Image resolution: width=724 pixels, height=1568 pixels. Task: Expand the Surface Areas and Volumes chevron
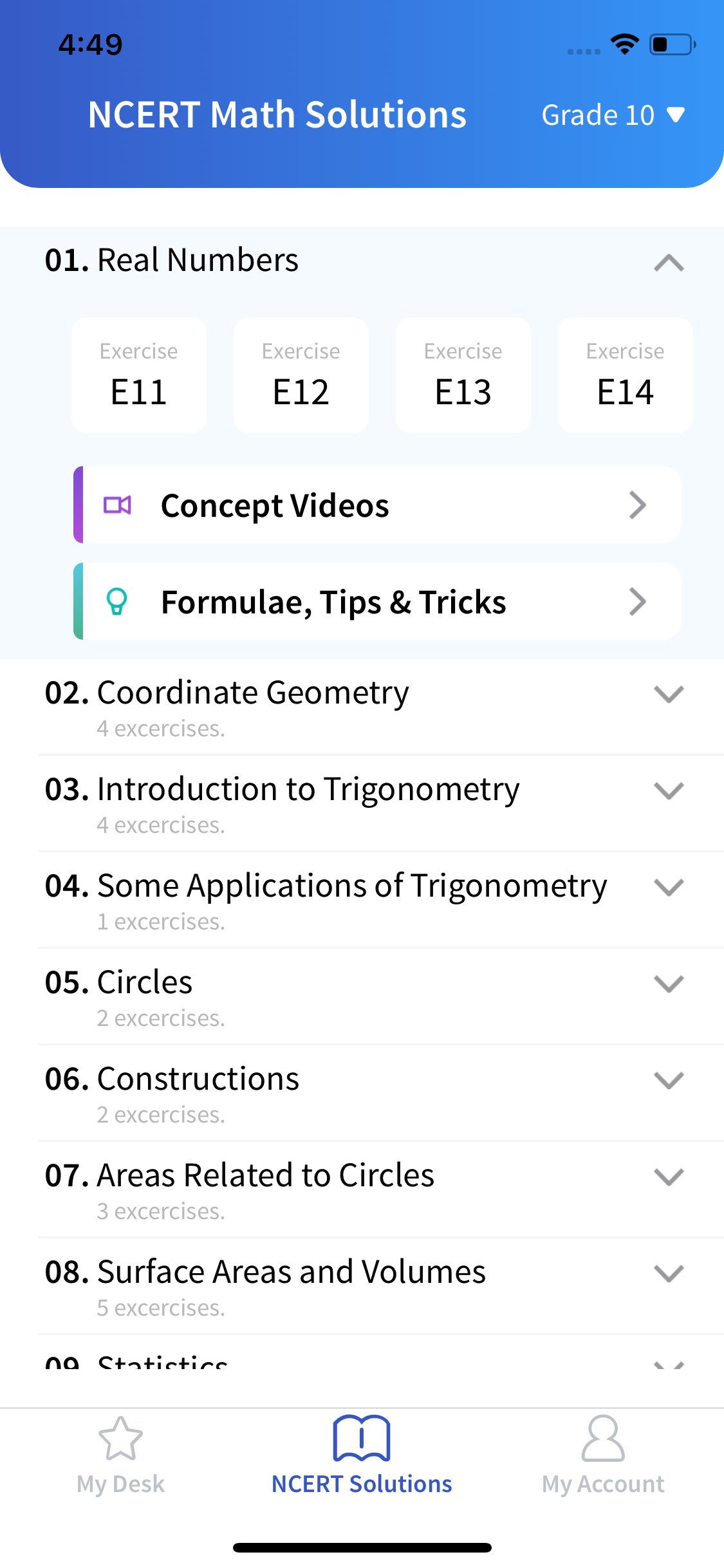669,1273
